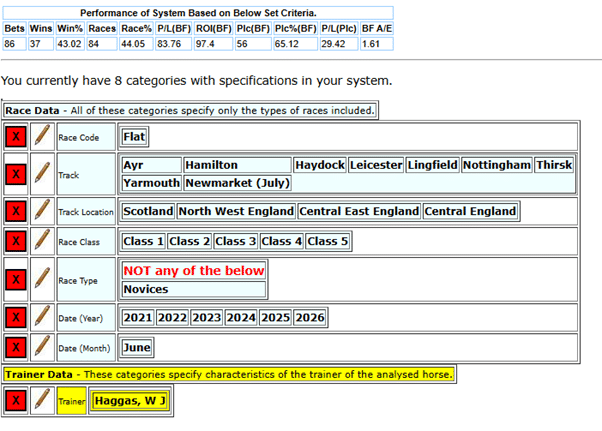
Task: Click the 2023 year value
Action: 207,317
